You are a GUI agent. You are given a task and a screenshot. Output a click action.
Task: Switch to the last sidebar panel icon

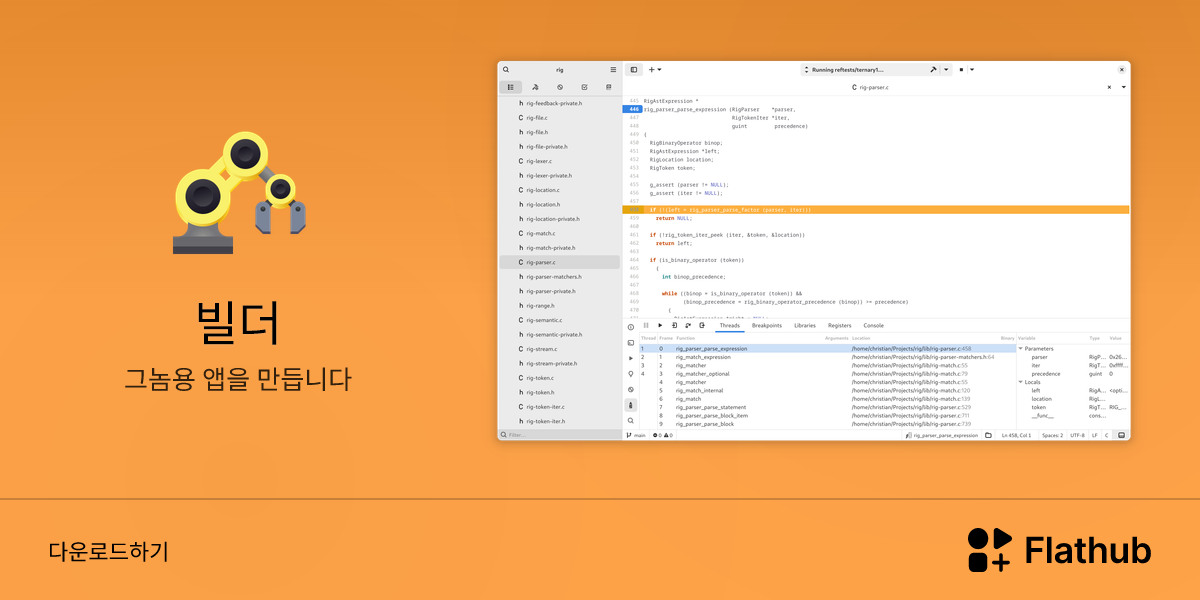point(608,87)
